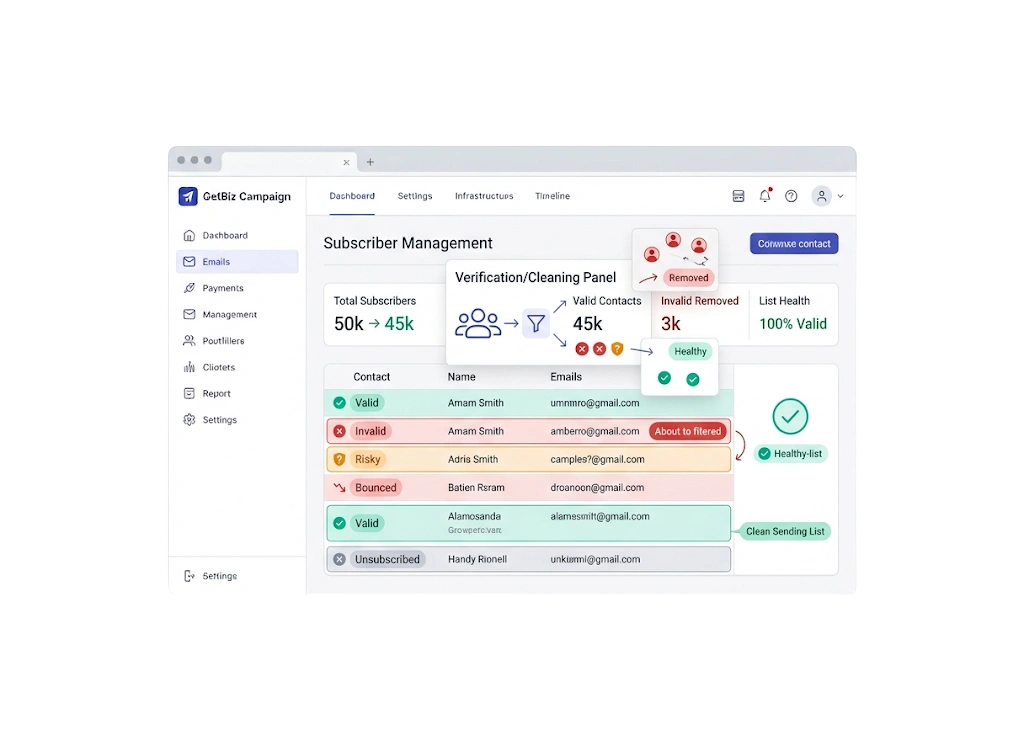Click the Unsubscribed status badge
The width and height of the screenshot is (1024, 741).
tap(387, 560)
